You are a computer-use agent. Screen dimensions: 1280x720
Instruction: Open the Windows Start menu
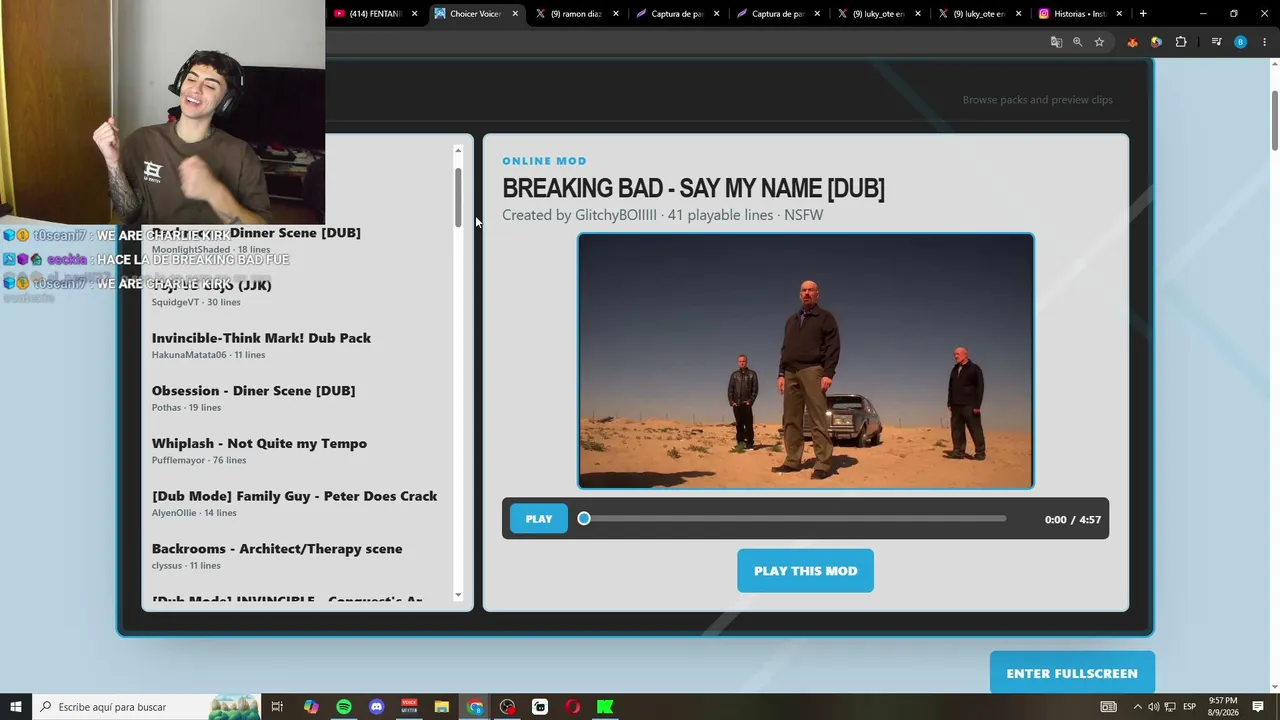[16, 707]
